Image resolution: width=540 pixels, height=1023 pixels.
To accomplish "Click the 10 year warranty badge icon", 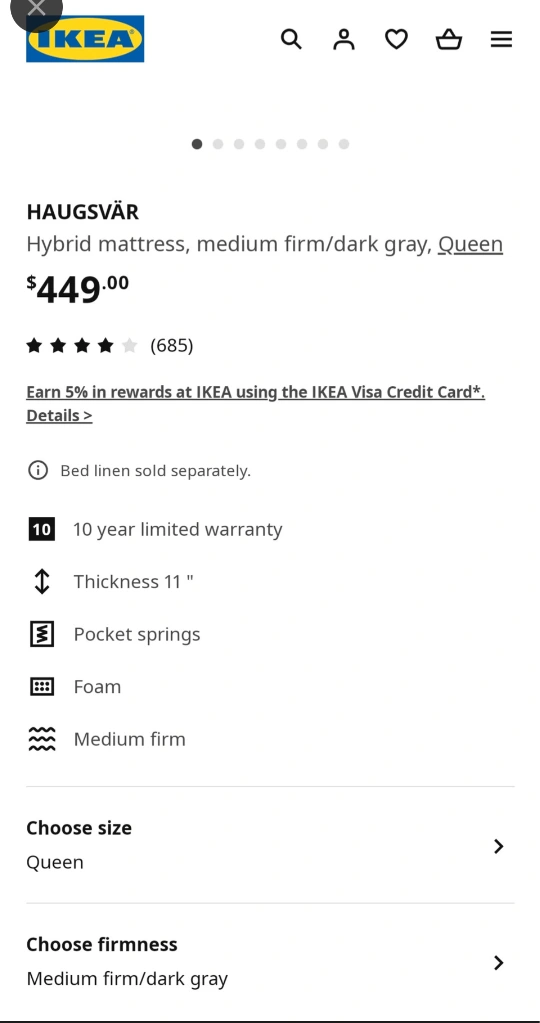I will [x=42, y=529].
